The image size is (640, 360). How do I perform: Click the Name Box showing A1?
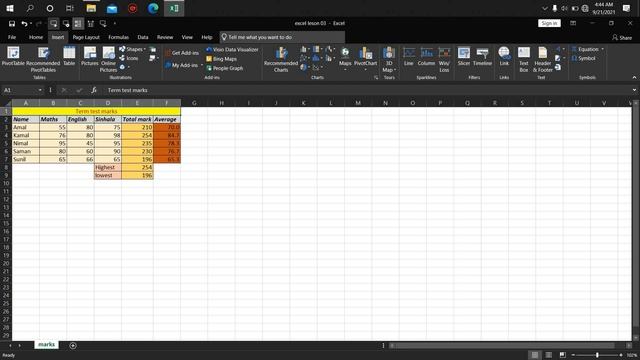coord(20,90)
